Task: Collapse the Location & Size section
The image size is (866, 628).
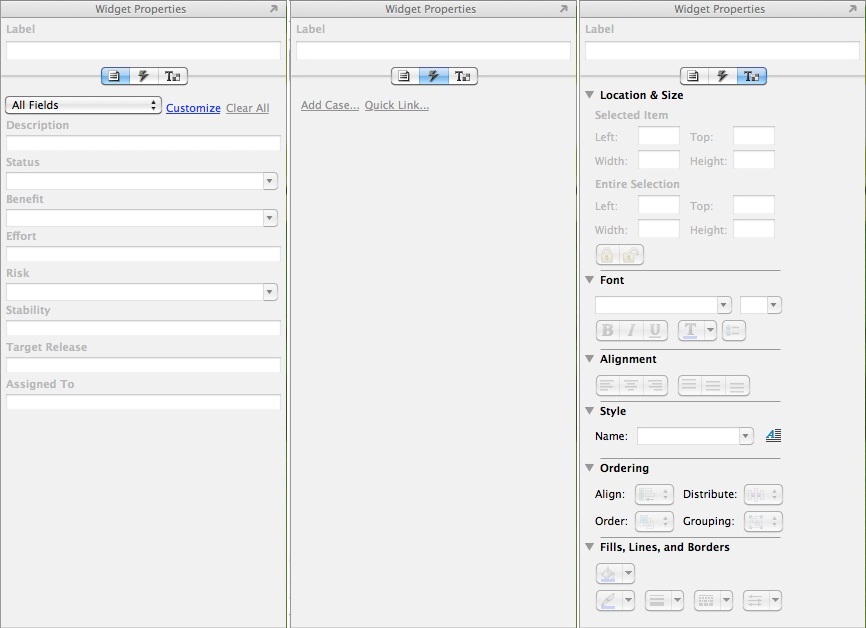Action: coord(589,95)
